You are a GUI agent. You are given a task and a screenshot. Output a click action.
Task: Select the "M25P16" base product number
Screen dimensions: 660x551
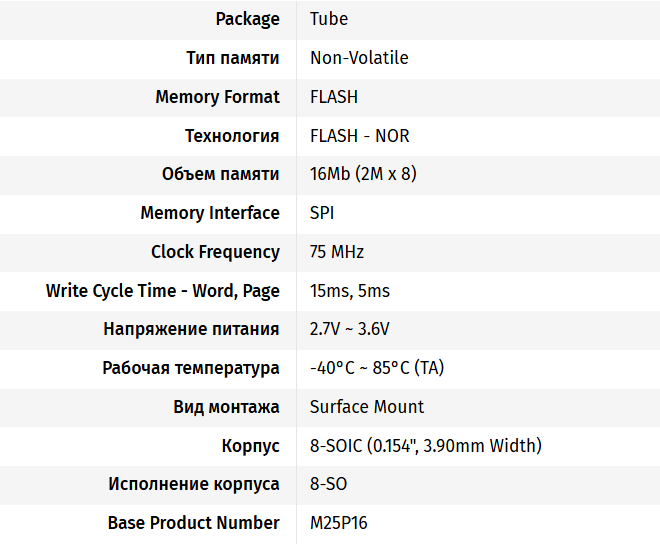[339, 523]
